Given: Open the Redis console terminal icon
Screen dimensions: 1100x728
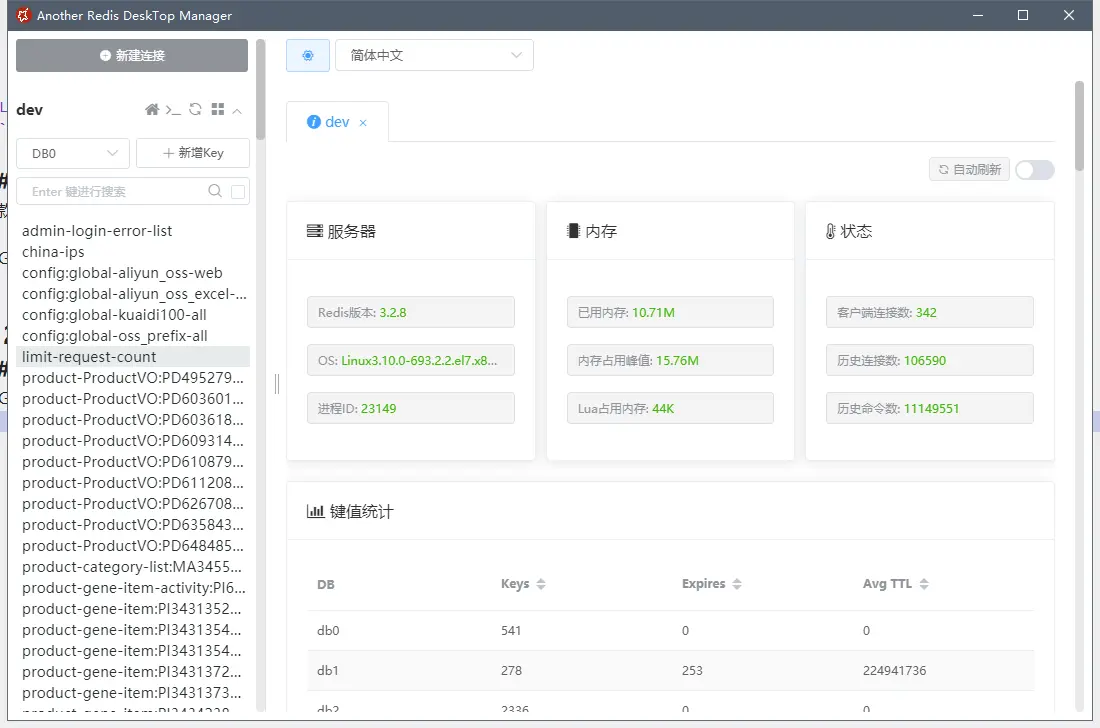Looking at the screenshot, I should point(173,110).
